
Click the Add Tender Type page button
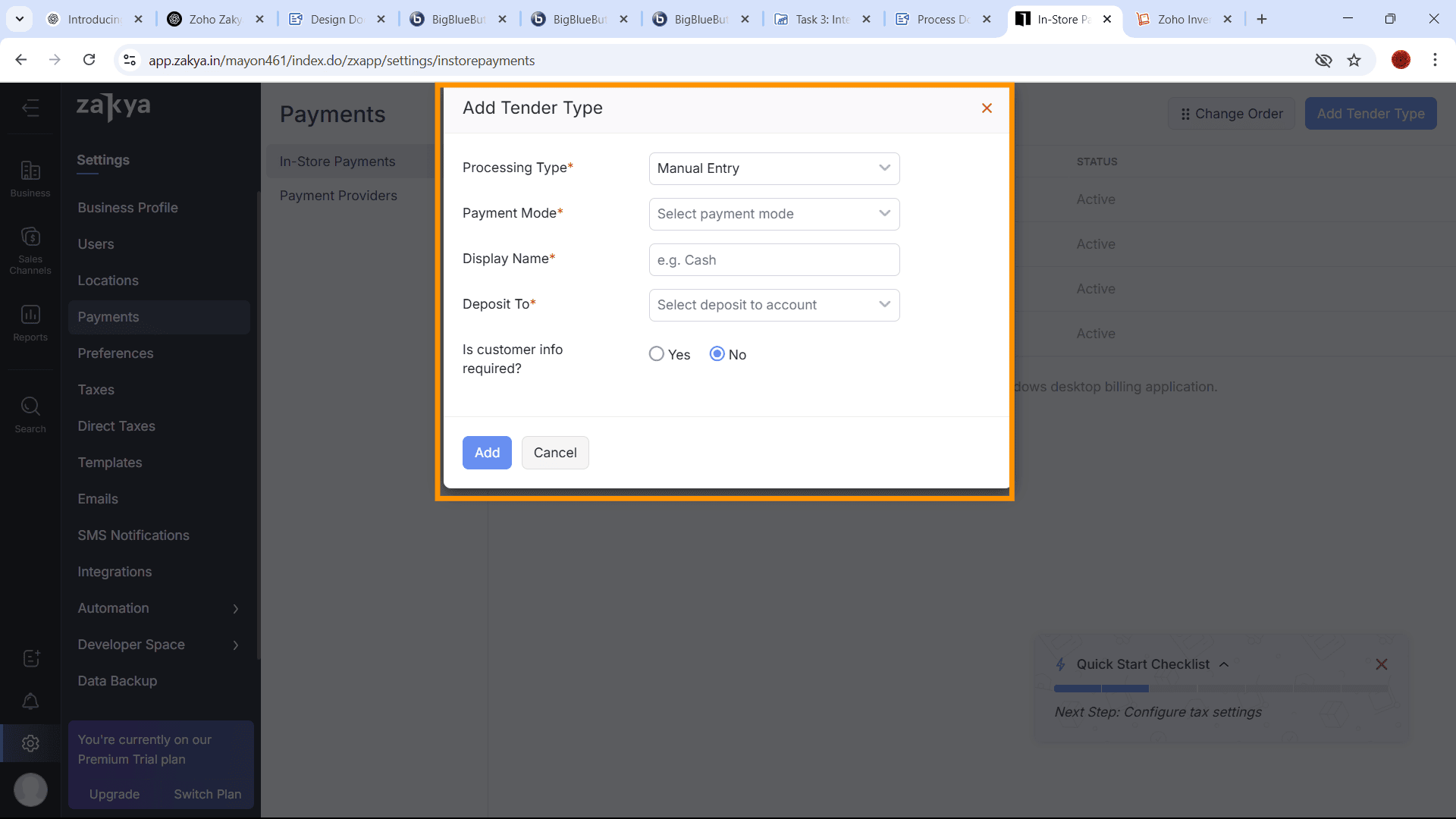[1370, 114]
